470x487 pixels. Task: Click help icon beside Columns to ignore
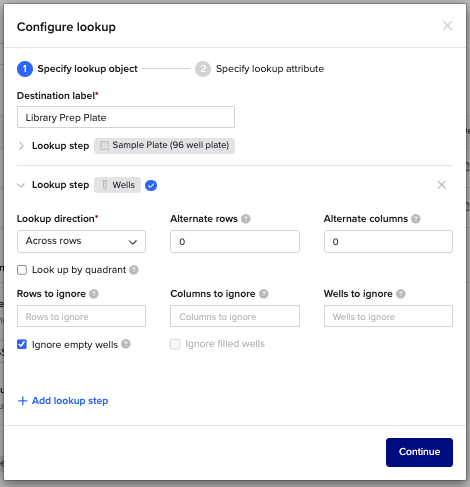pyautogui.click(x=264, y=294)
